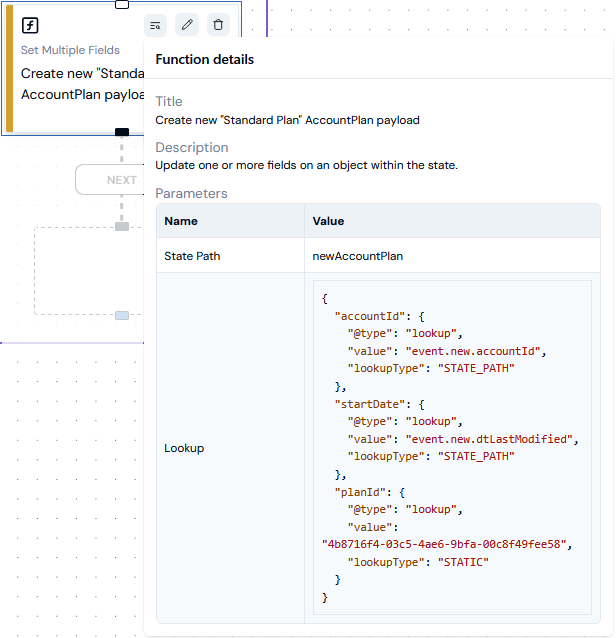The width and height of the screenshot is (616, 638).
Task: Click the light-blue connector below the dashed placeholder
Action: coord(122,315)
